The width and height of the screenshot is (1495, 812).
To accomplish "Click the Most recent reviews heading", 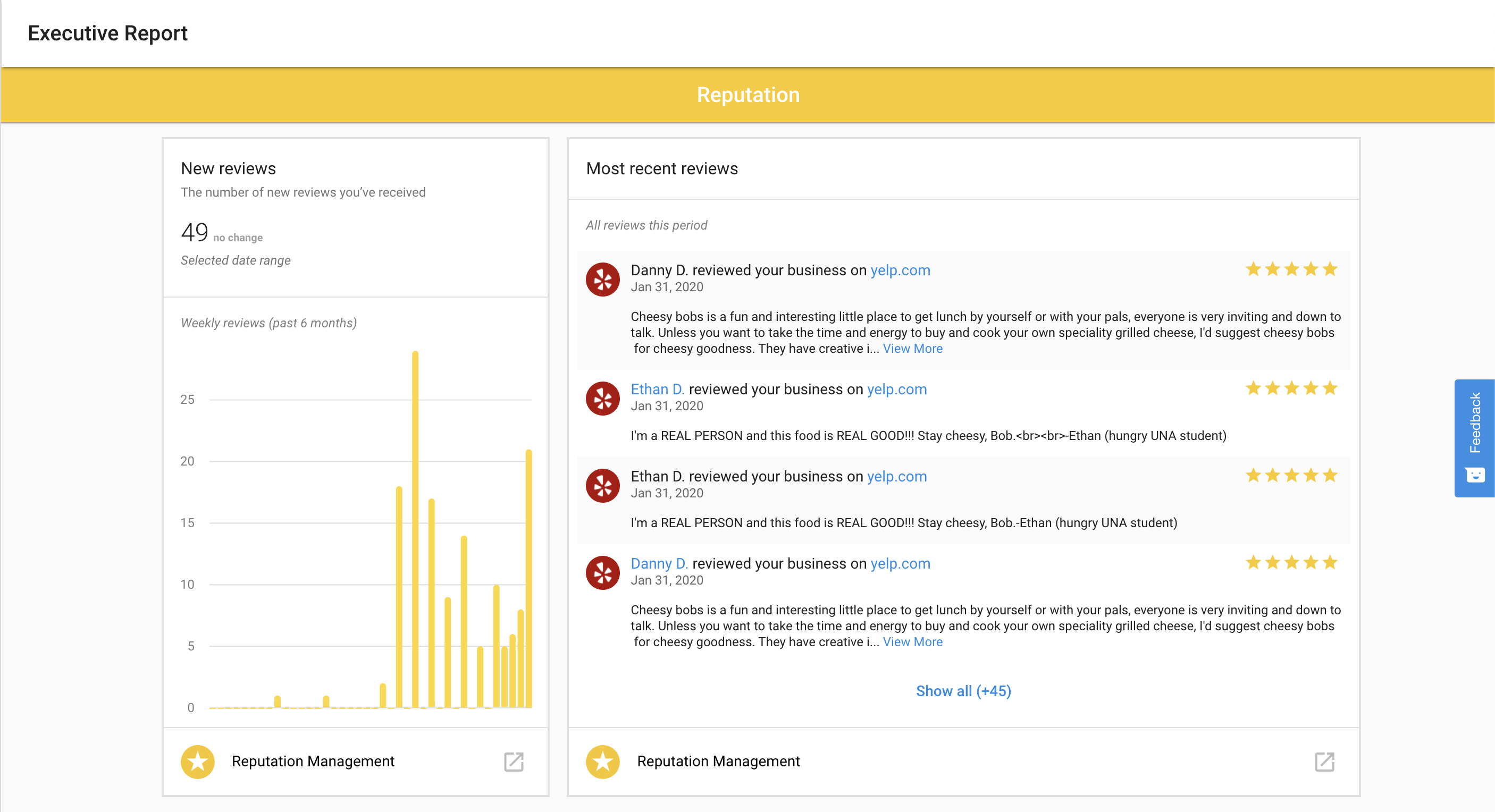I will tap(661, 168).
